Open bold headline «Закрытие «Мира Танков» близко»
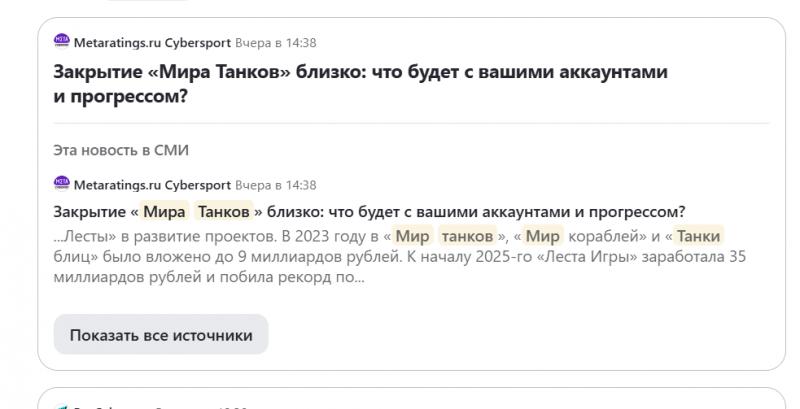This screenshot has width=800, height=409. [360, 84]
